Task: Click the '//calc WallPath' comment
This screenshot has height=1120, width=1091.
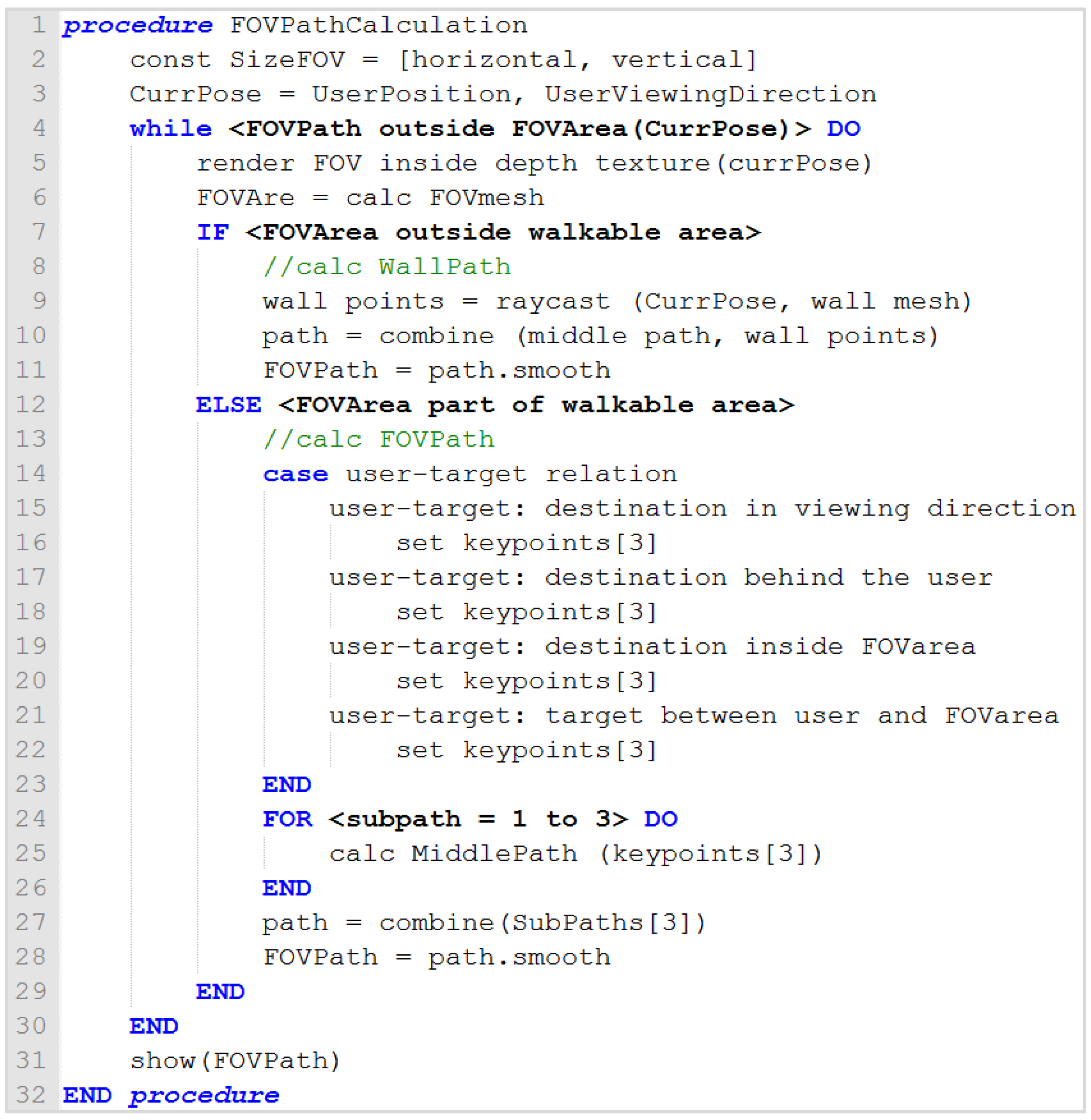Action: click(x=387, y=267)
